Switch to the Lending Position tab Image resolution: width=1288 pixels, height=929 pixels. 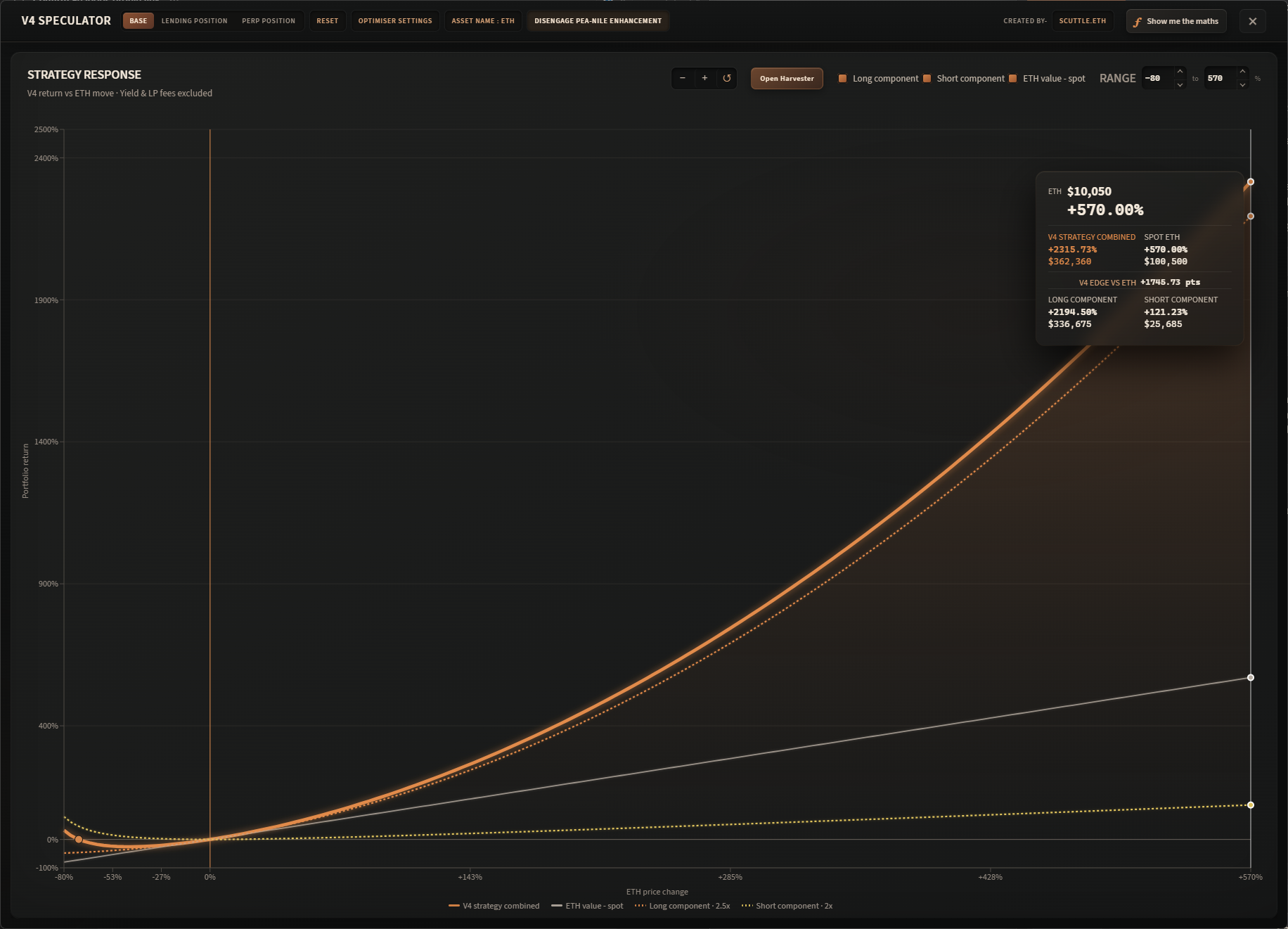[x=194, y=21]
